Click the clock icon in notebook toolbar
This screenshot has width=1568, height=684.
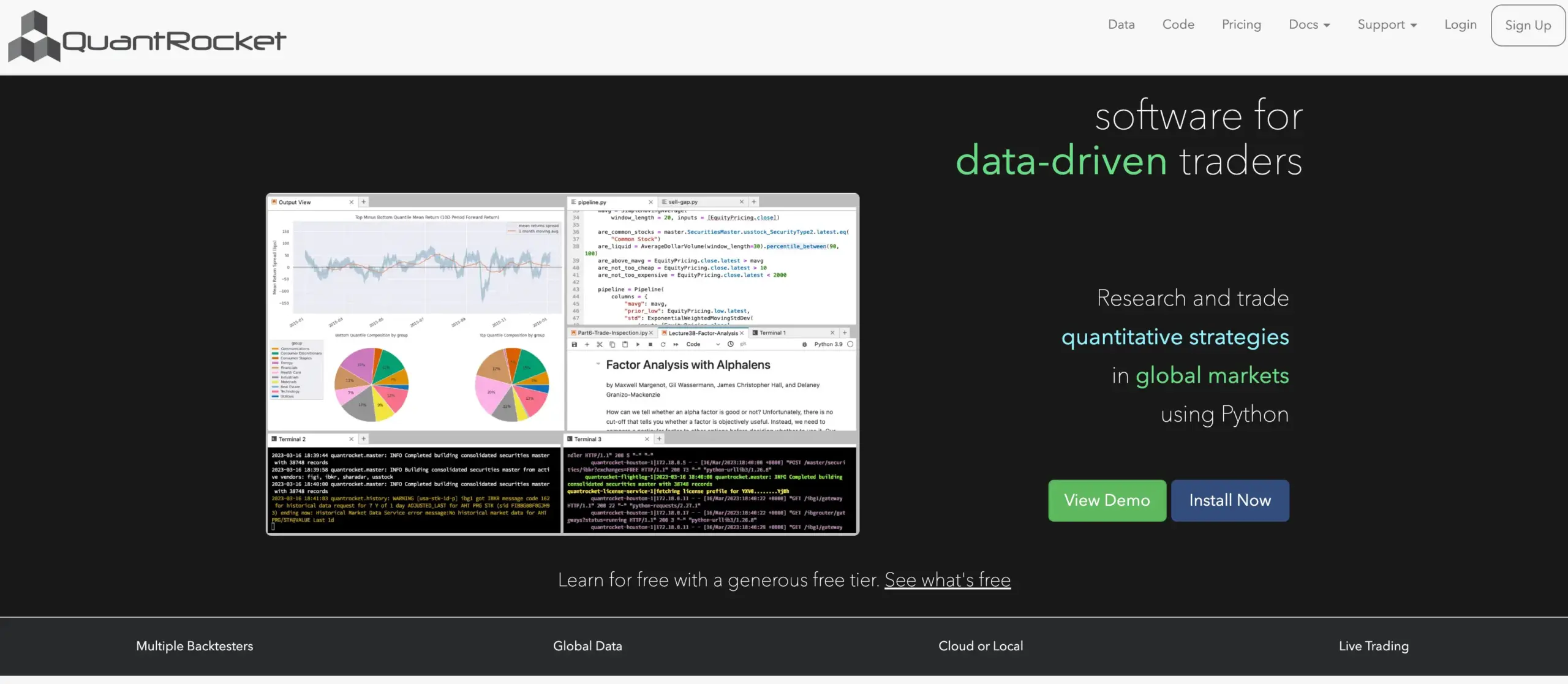[x=730, y=345]
